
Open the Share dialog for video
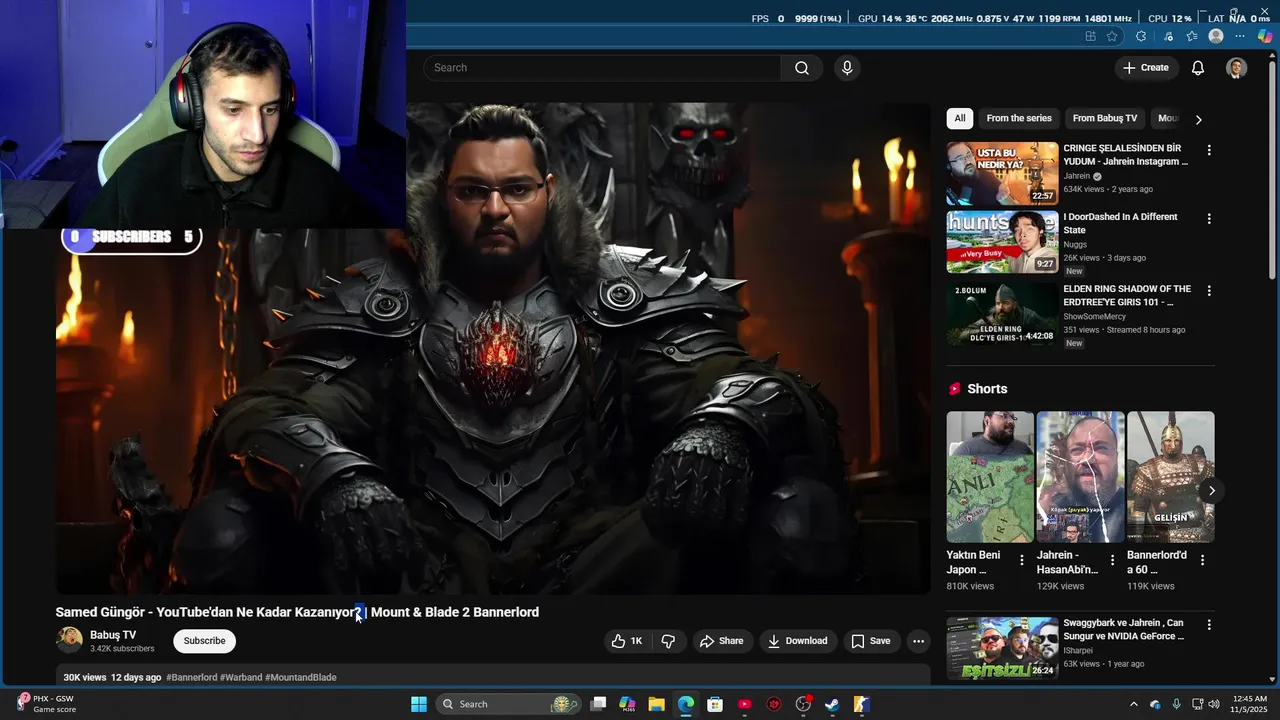click(x=721, y=641)
